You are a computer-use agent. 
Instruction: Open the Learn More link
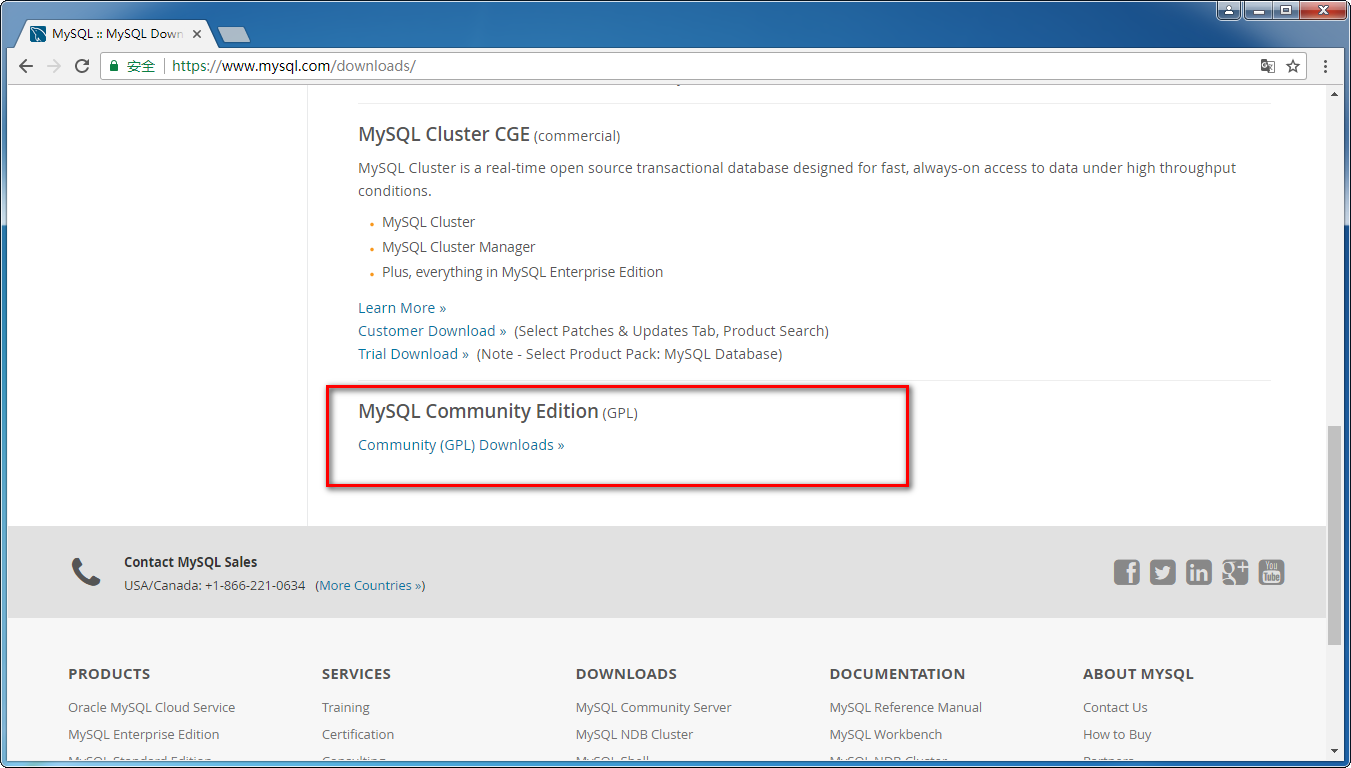[x=402, y=308]
